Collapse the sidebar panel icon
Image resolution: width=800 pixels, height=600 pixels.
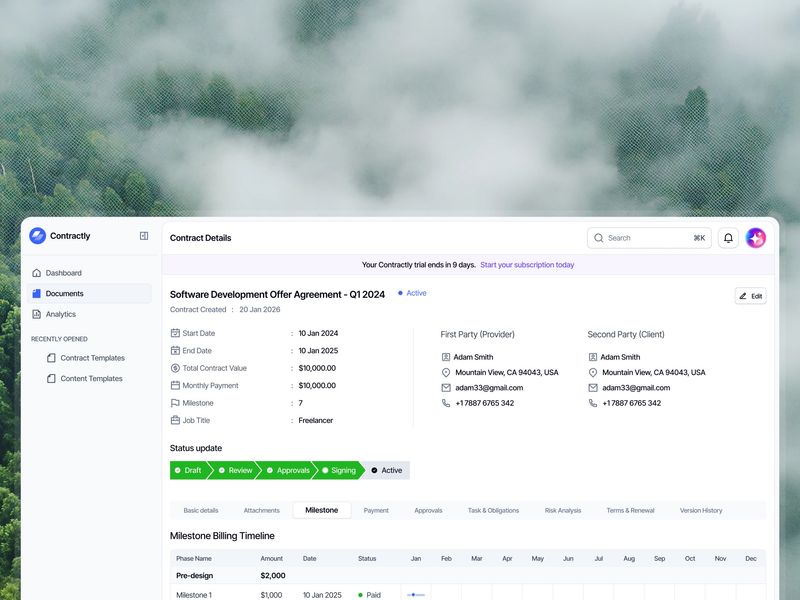point(144,236)
